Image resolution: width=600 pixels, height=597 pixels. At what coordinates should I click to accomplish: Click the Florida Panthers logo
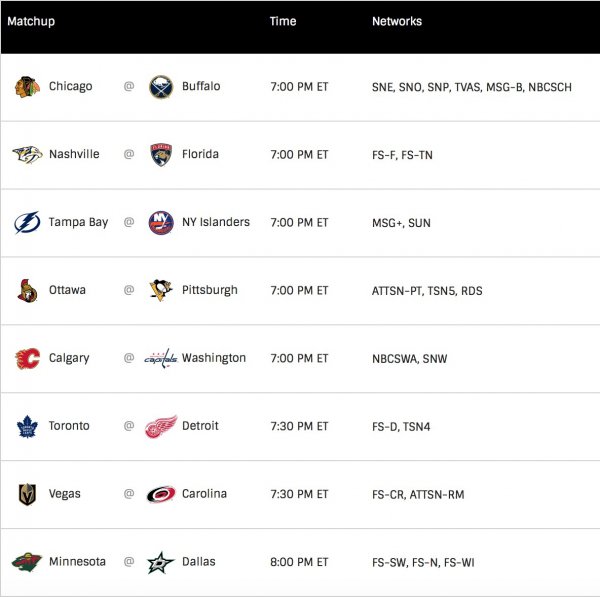pos(160,155)
